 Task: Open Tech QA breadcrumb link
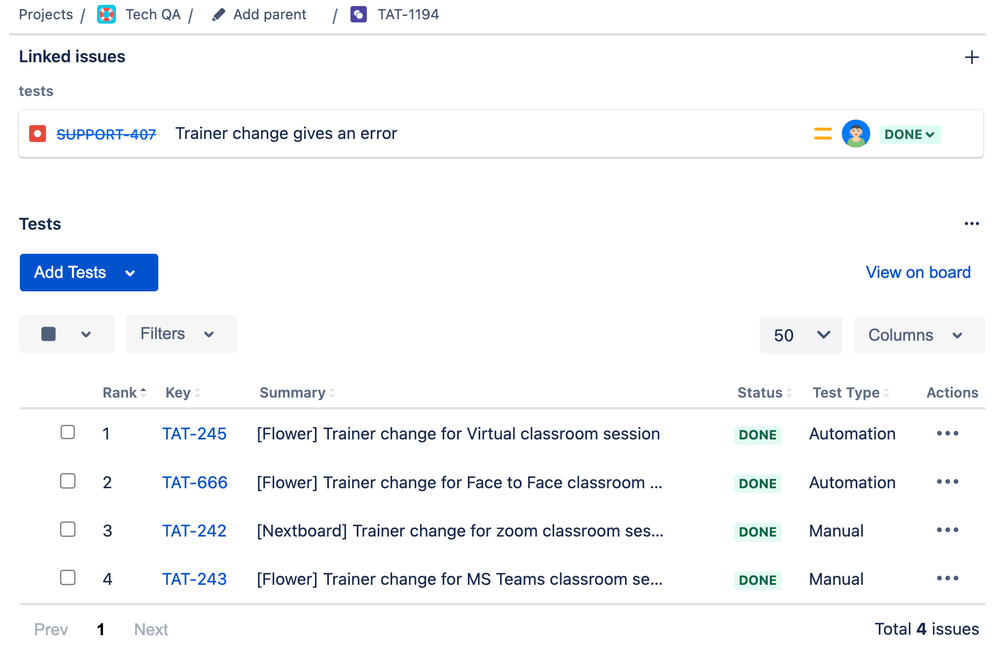pos(153,14)
